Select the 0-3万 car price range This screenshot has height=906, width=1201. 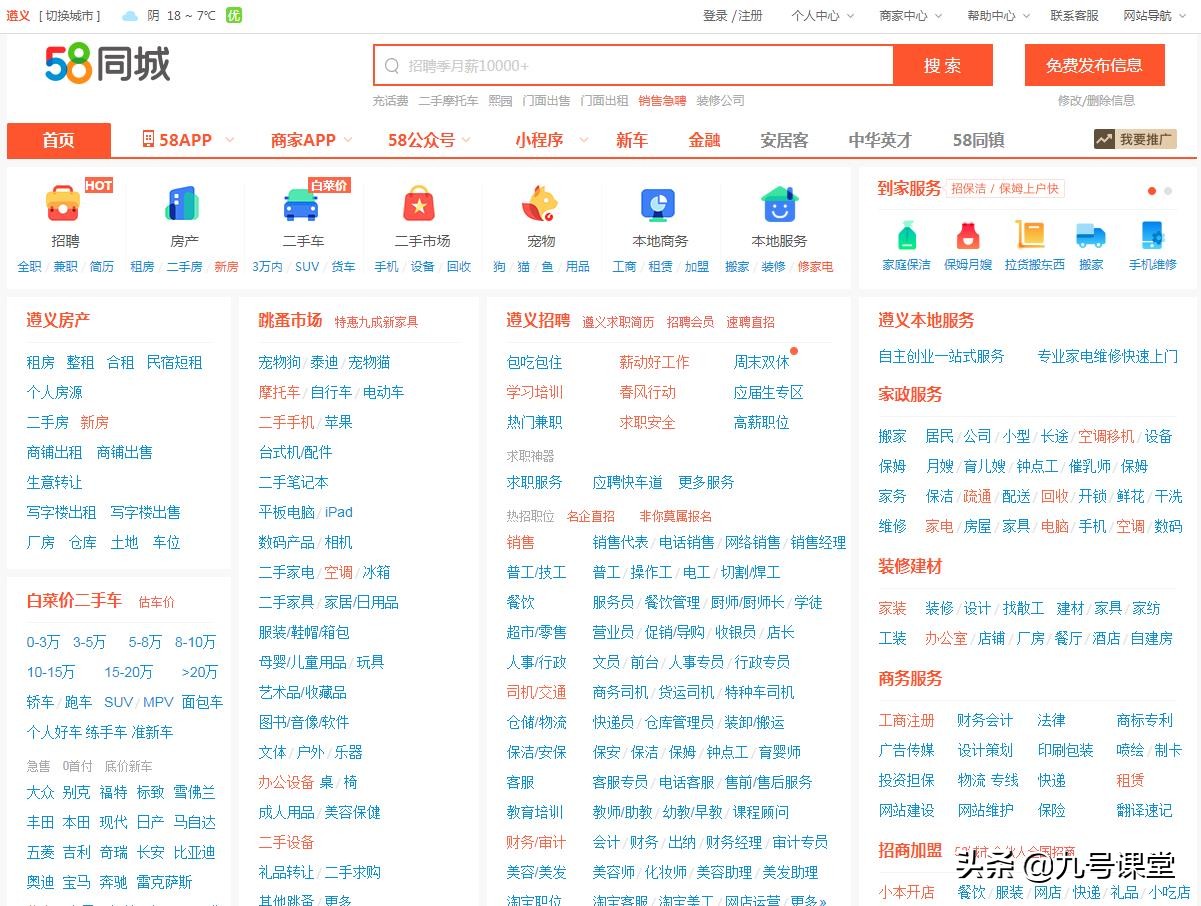tap(43, 642)
